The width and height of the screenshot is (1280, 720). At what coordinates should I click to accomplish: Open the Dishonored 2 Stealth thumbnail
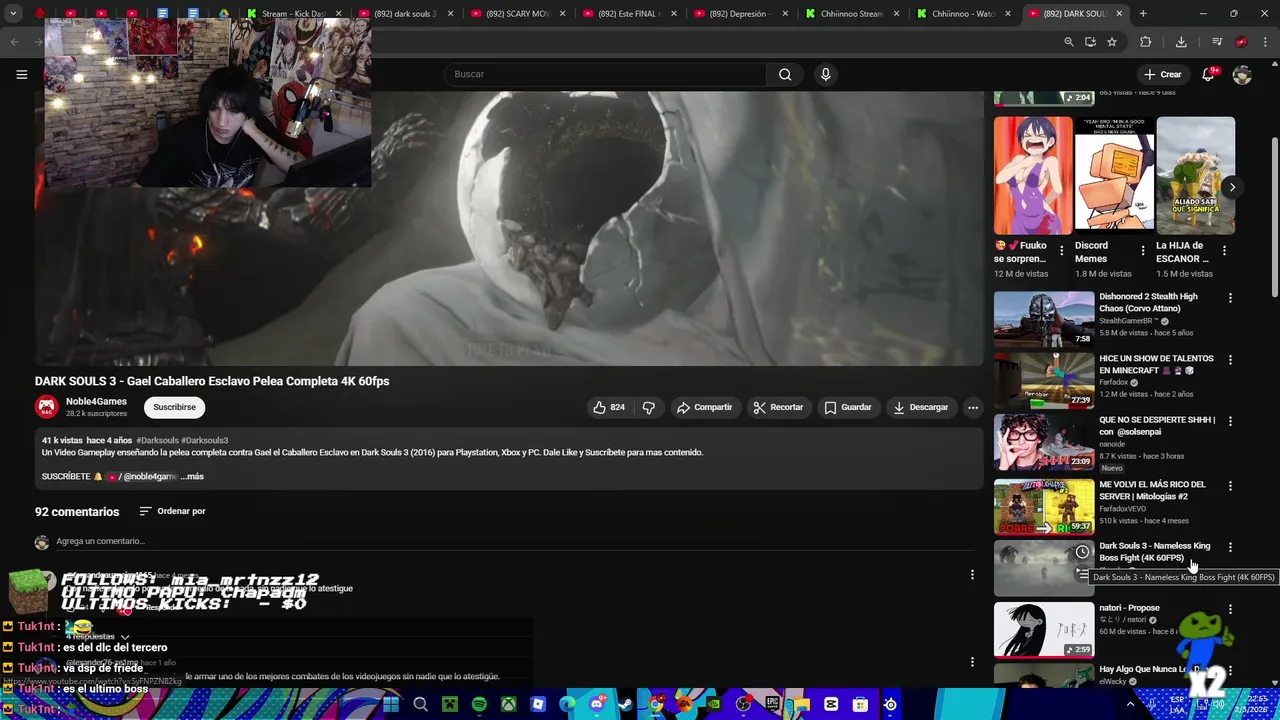tap(1044, 319)
